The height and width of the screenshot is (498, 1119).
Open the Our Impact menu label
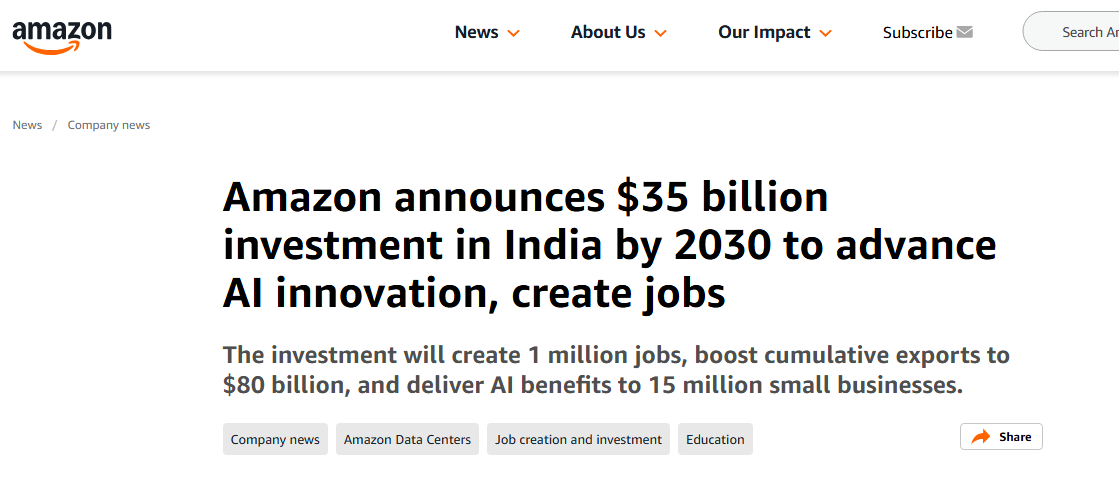tap(764, 32)
